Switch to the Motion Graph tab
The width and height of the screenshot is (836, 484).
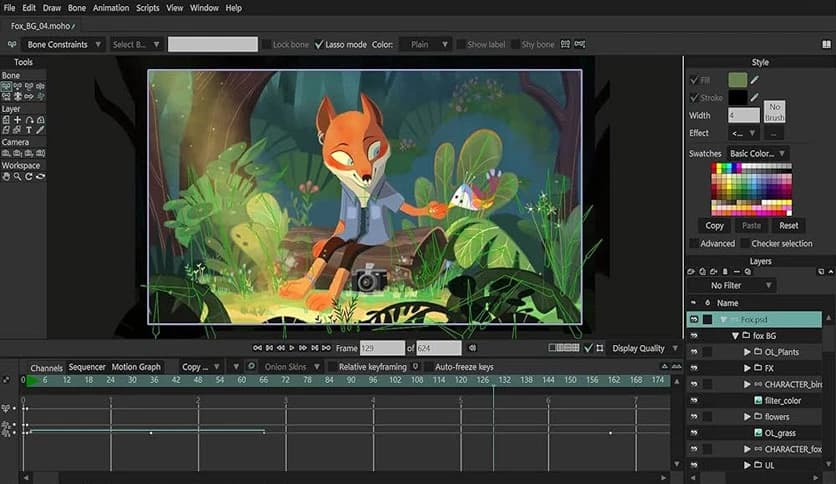point(136,367)
